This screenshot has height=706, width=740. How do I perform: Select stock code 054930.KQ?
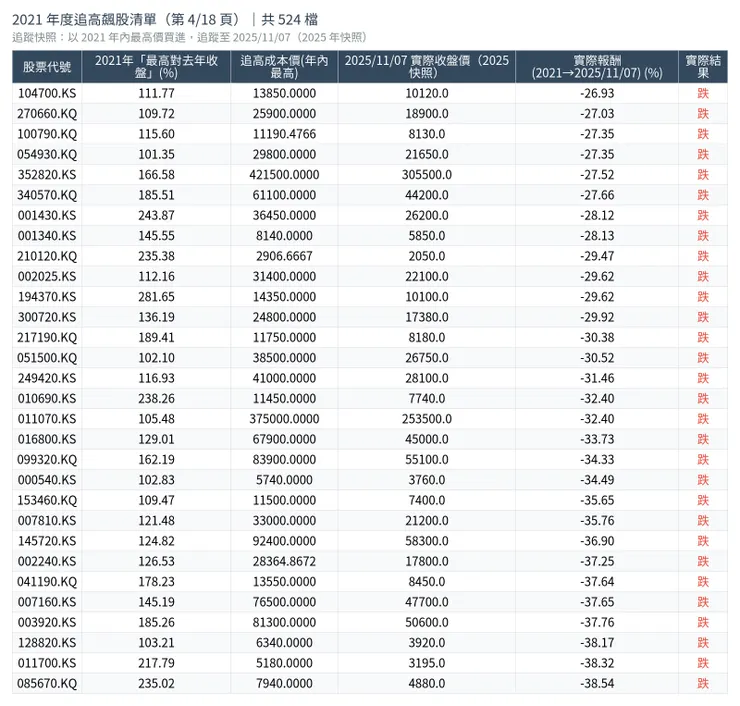click(47, 154)
